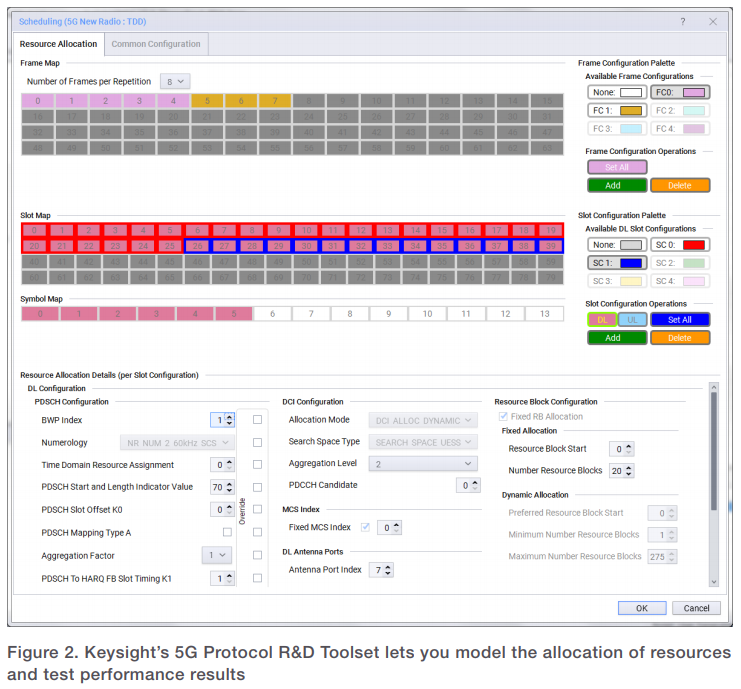Image resolution: width=741 pixels, height=689 pixels.
Task: Open Number of Frames per Repetition dropdown
Action: point(176,81)
